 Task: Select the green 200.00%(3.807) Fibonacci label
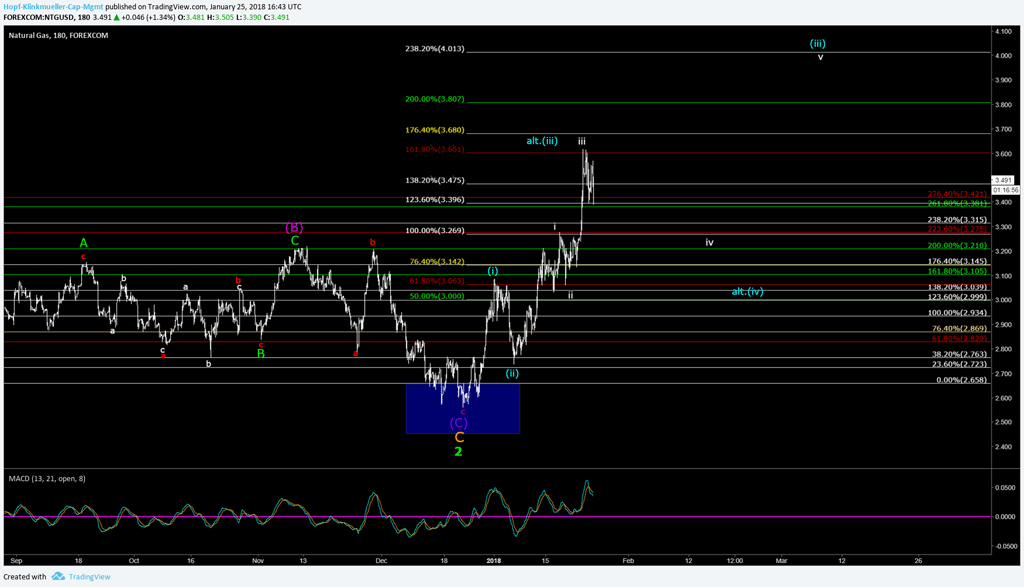tap(435, 99)
